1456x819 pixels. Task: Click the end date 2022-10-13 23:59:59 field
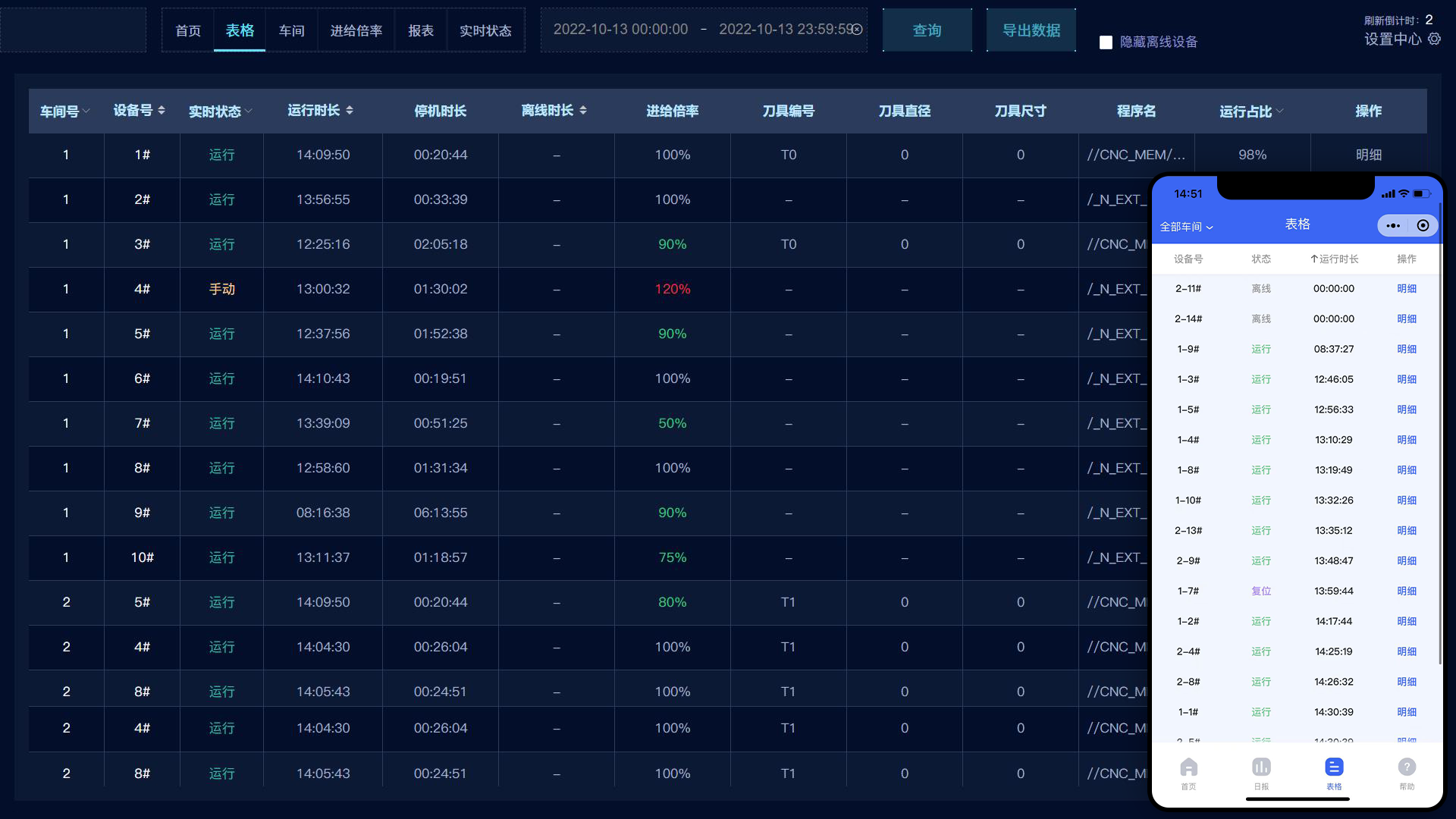786,30
